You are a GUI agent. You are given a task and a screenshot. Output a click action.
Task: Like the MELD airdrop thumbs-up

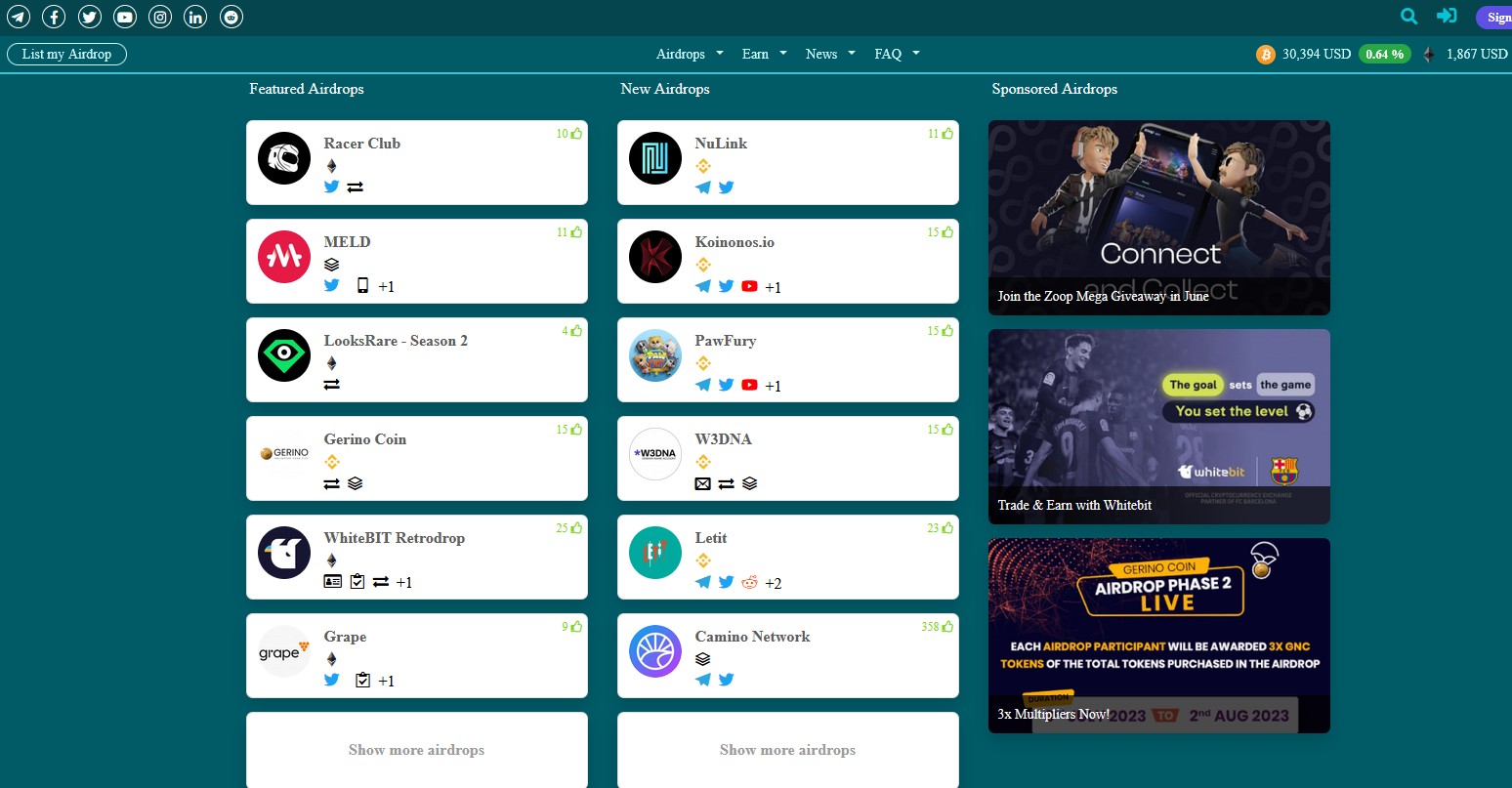point(576,232)
